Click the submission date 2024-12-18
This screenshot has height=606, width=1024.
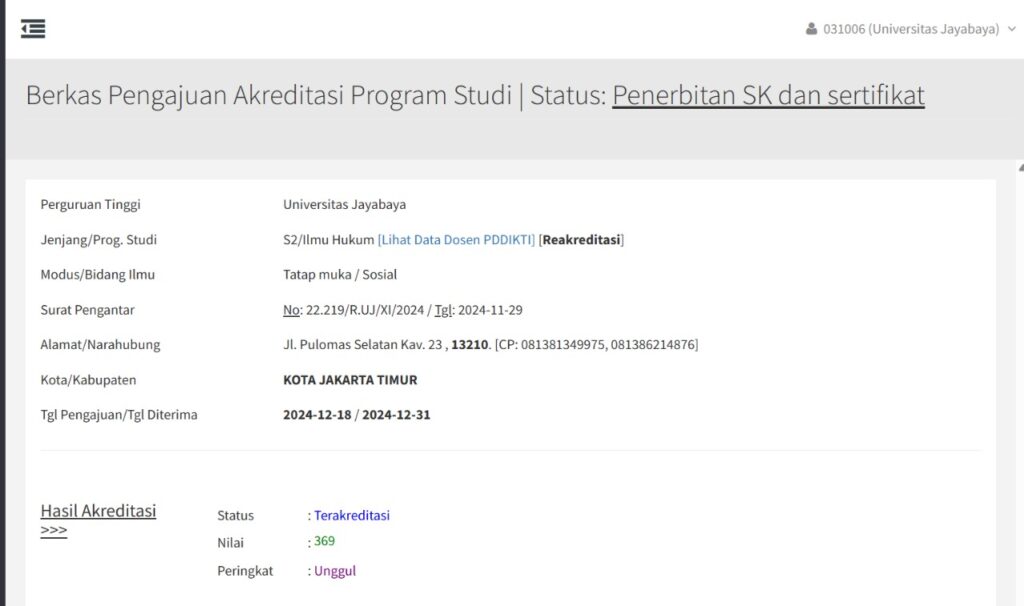coord(317,415)
